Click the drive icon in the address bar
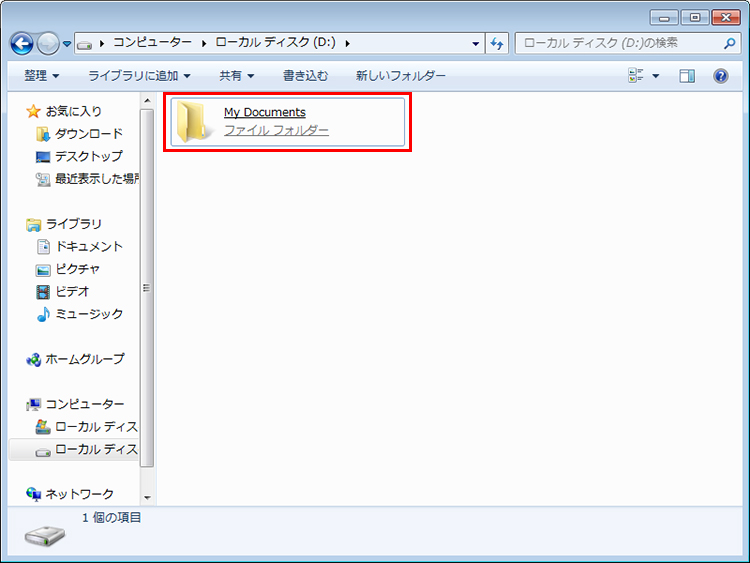 point(85,45)
